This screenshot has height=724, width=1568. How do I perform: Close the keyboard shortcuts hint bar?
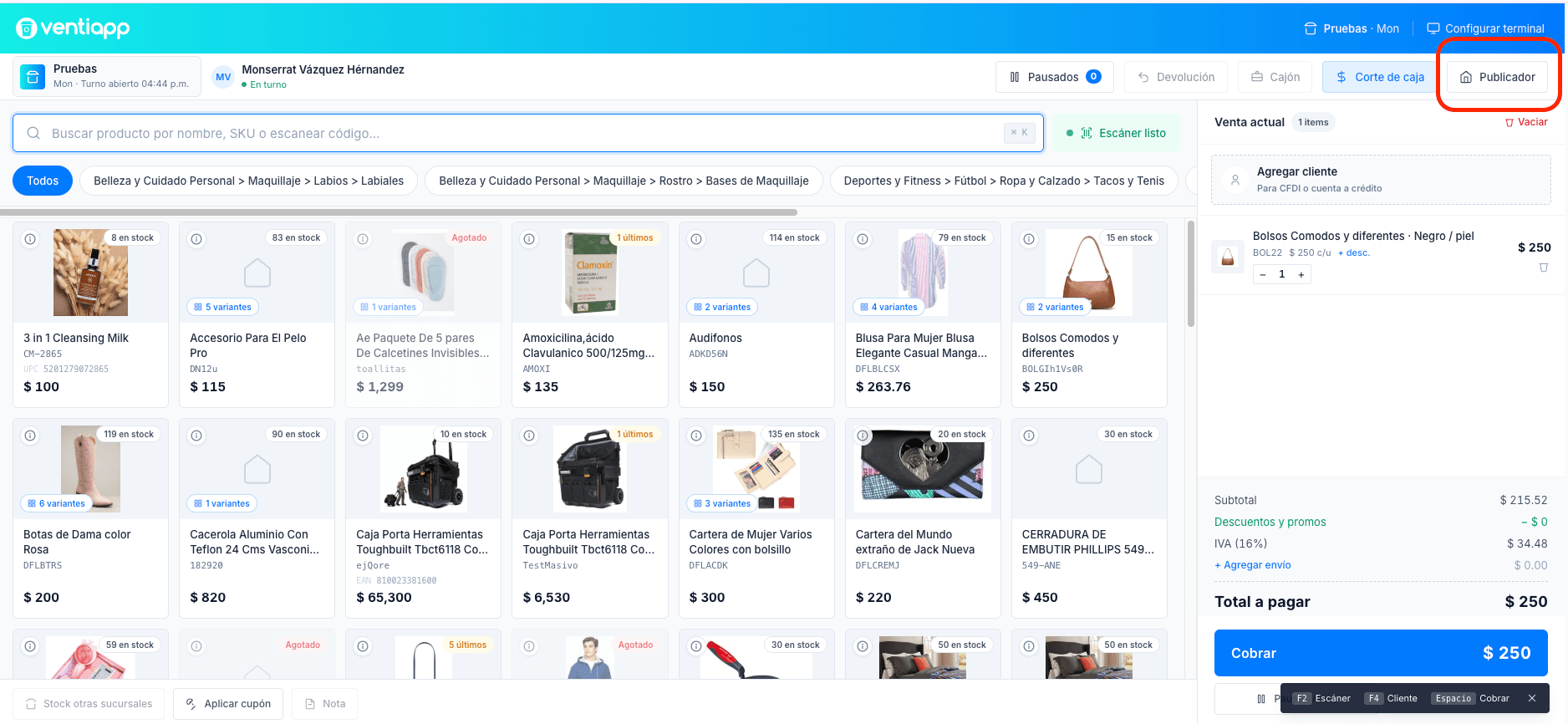pyautogui.click(x=1532, y=698)
